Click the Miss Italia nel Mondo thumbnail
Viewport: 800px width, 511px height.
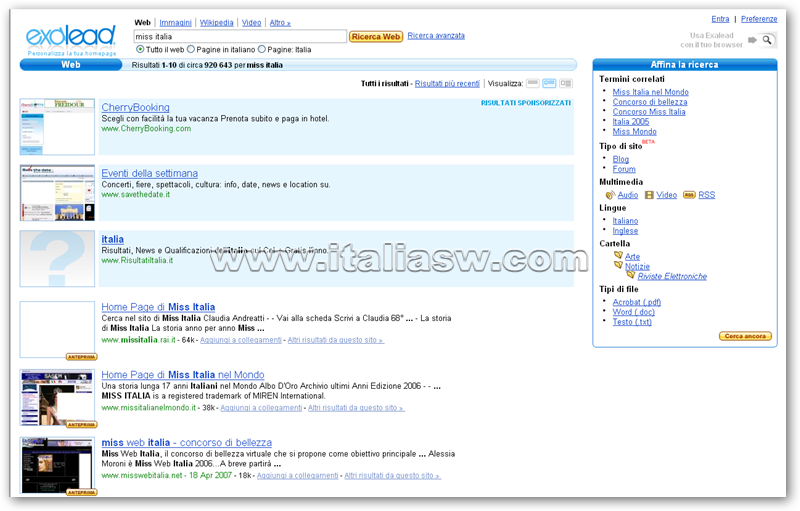point(57,398)
